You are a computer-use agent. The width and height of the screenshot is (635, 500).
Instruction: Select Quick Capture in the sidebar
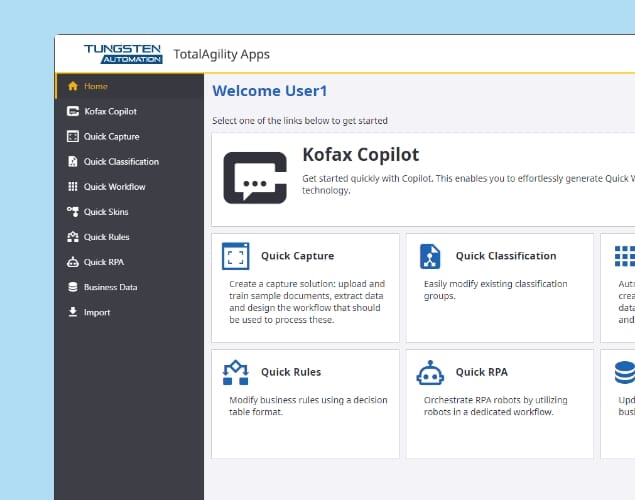click(x=129, y=136)
